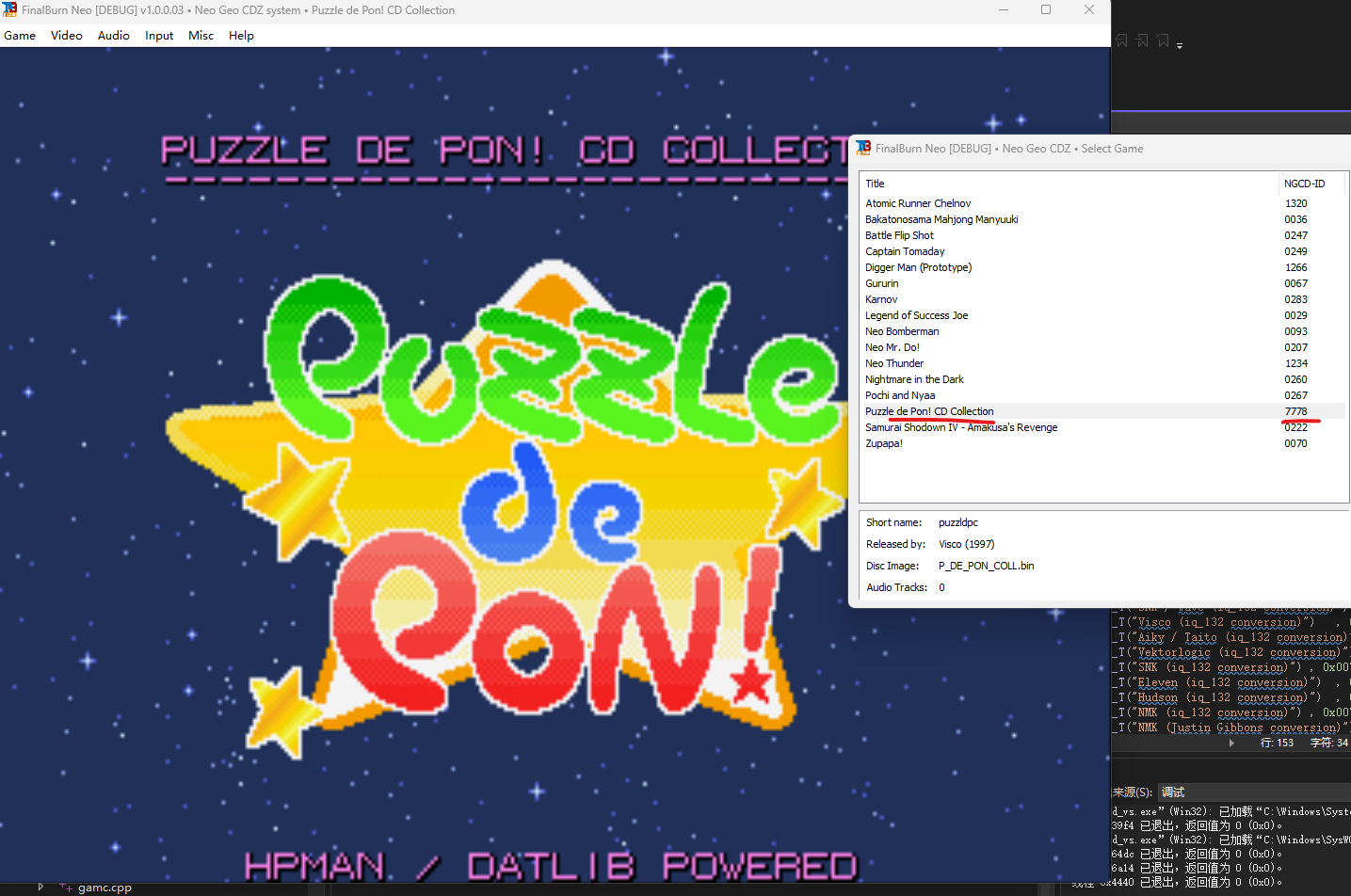Click the FinalBurn Neo icon in Select Game dialog
Viewport: 1351px width, 896px height.
(863, 148)
